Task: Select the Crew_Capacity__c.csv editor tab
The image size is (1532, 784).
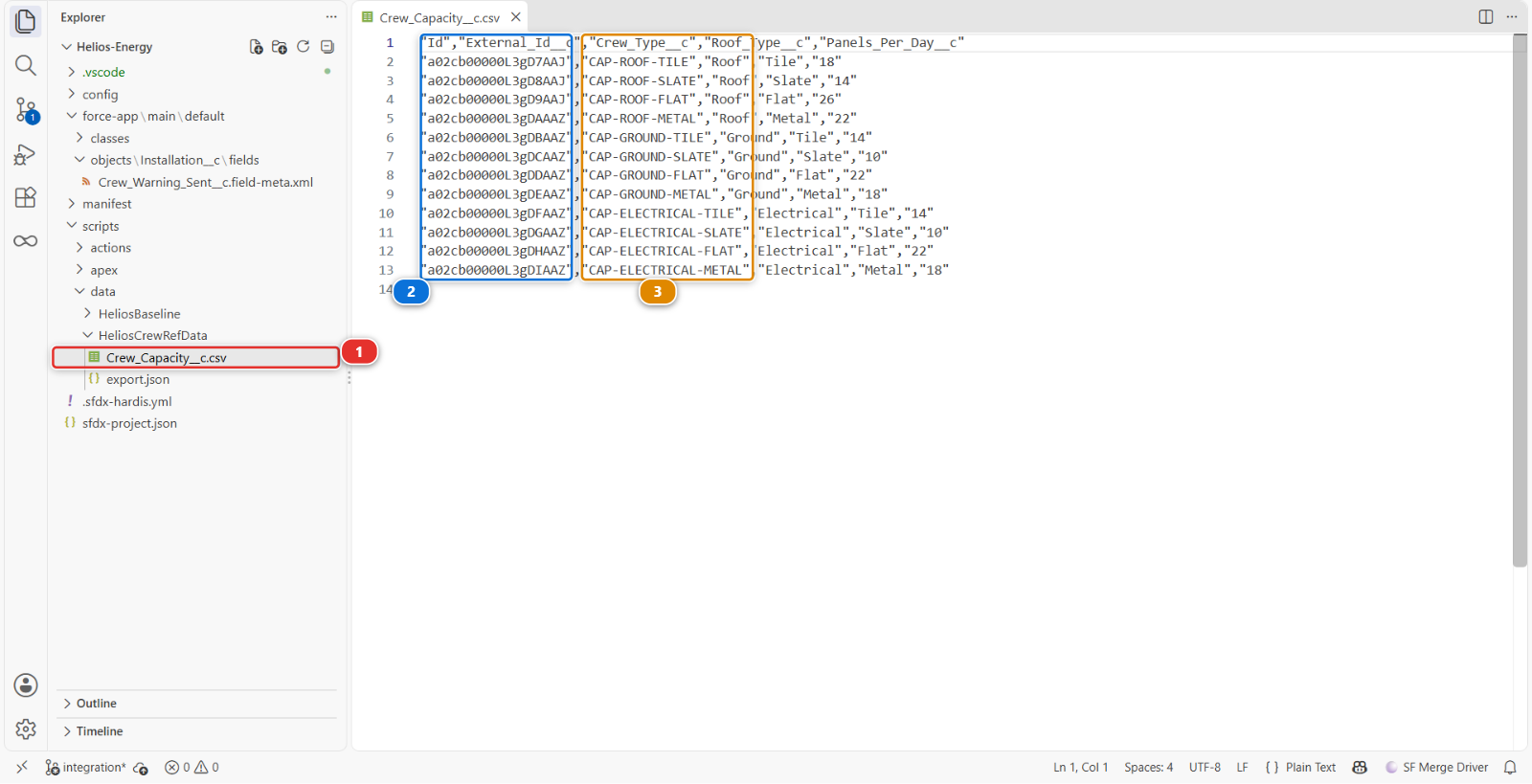Action: (x=440, y=17)
